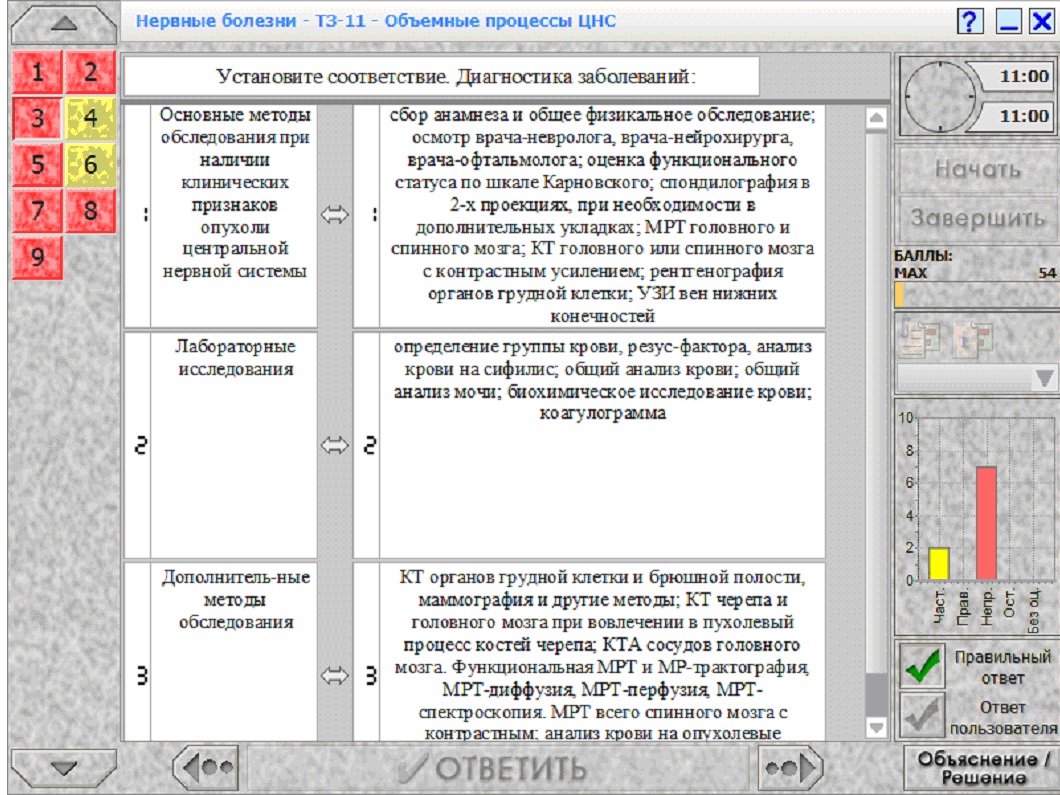The width and height of the screenshot is (1060, 795).
Task: Show the Правильный ответ checkmark
Action: (x=923, y=665)
